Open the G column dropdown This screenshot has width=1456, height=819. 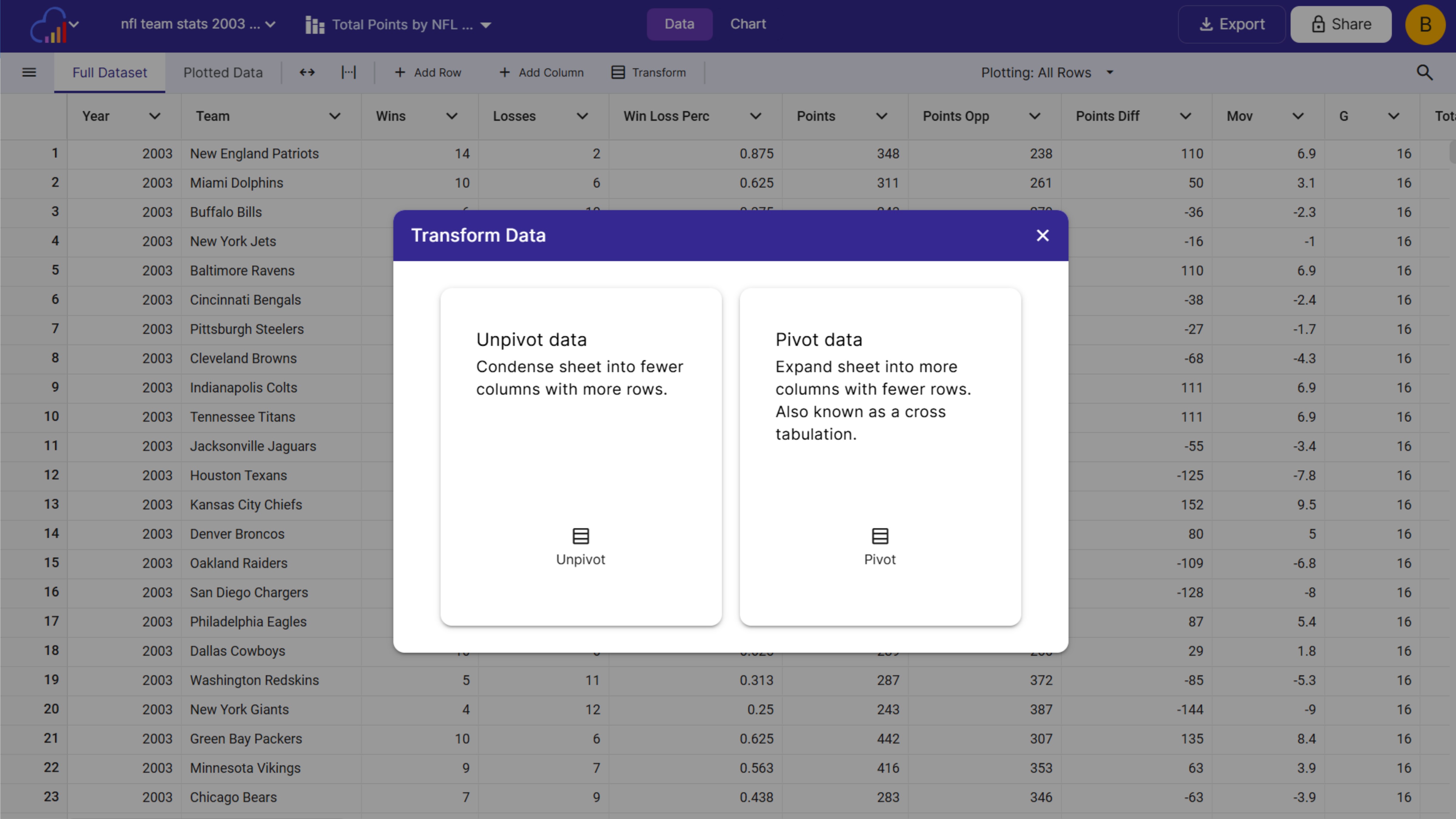tap(1394, 116)
